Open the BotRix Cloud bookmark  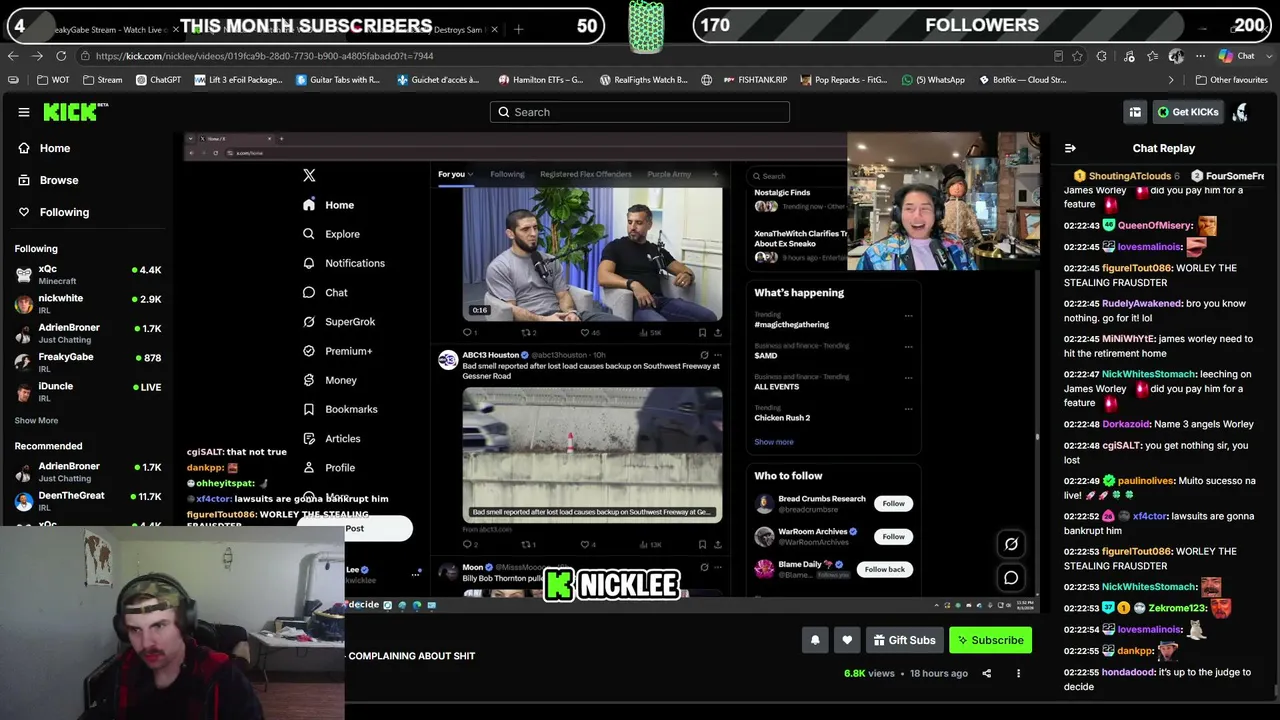(1022, 80)
